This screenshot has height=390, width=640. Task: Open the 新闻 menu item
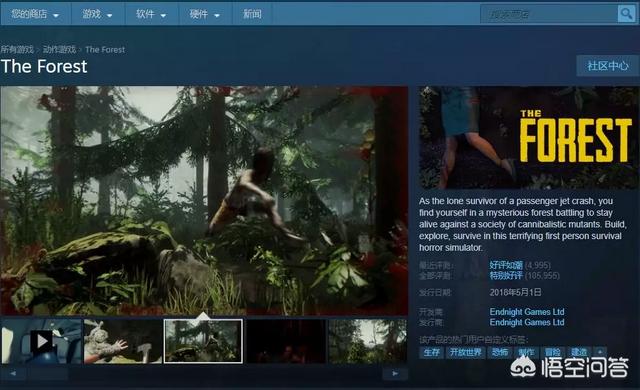(x=252, y=14)
